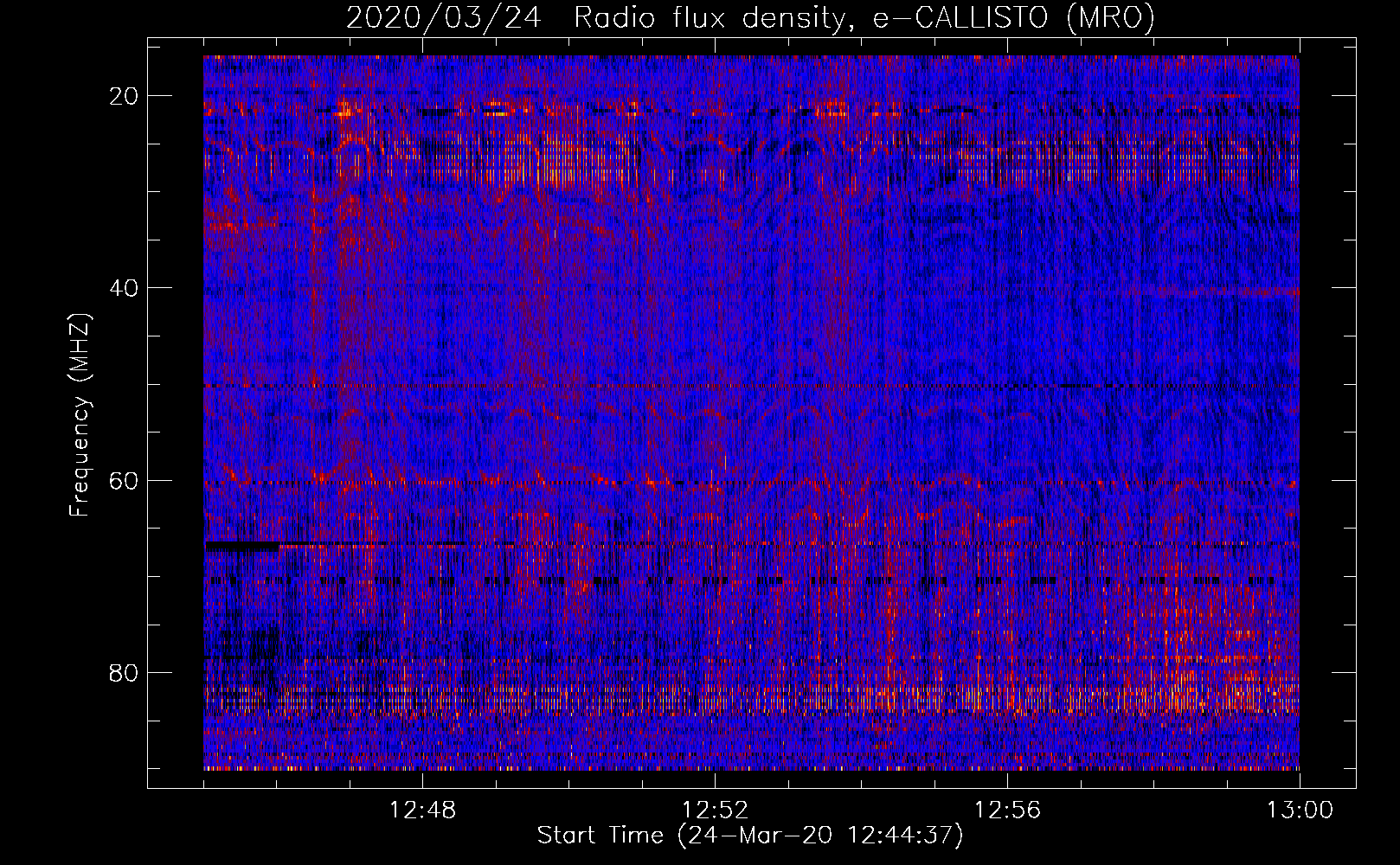Click the 12:56 time tick label

pyautogui.click(x=1007, y=811)
